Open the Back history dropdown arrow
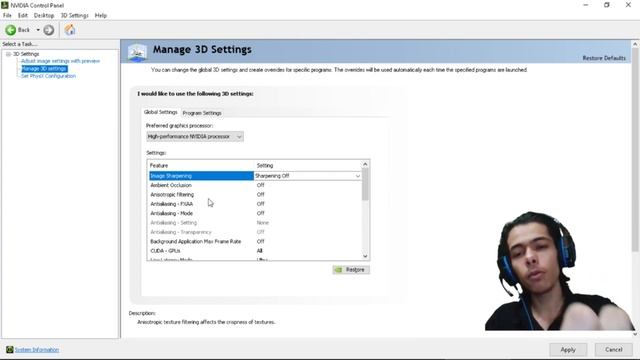Viewport: 640px width, 360px height. (38, 30)
